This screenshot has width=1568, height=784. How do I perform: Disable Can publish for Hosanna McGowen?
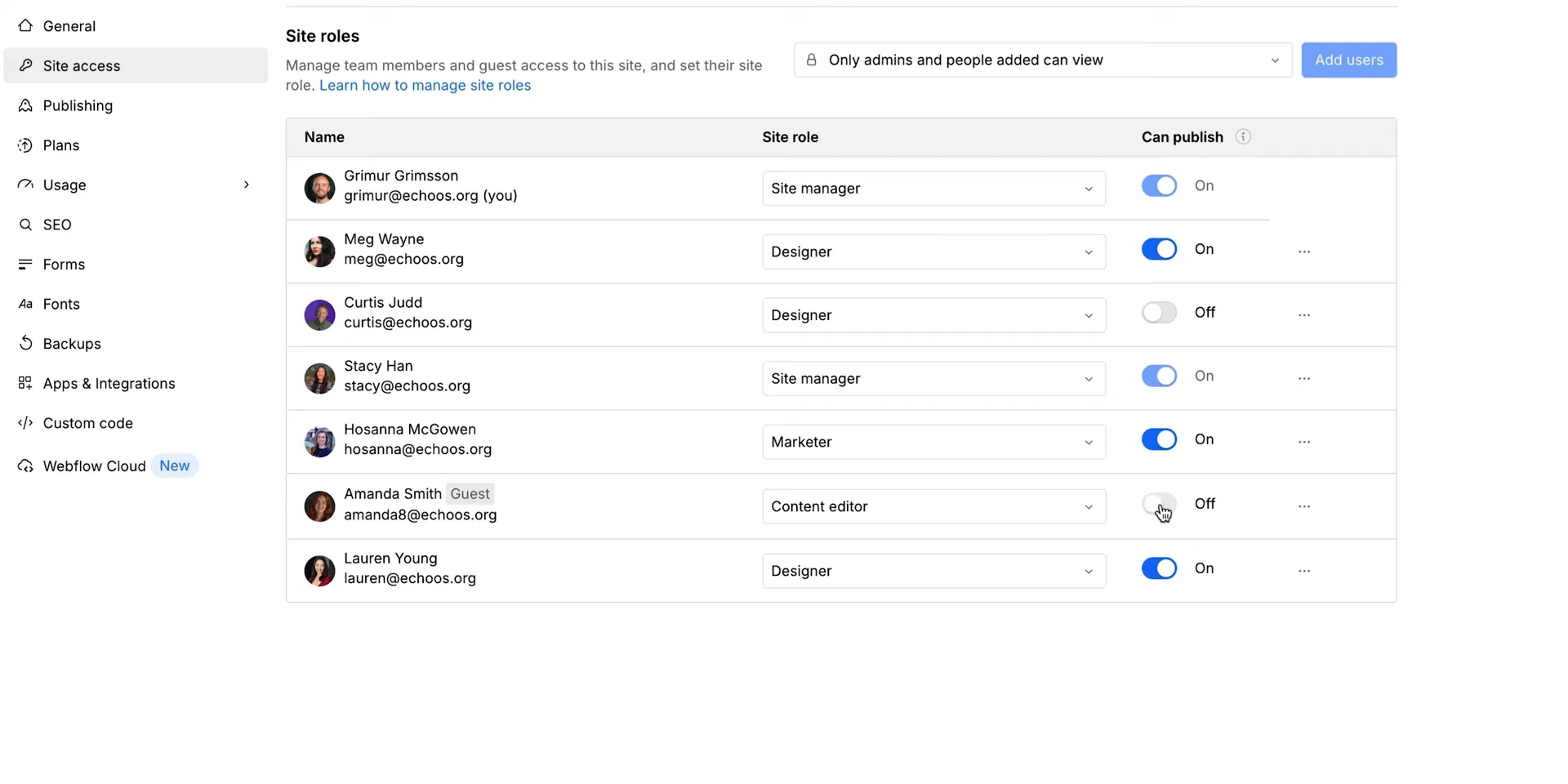pyautogui.click(x=1159, y=439)
